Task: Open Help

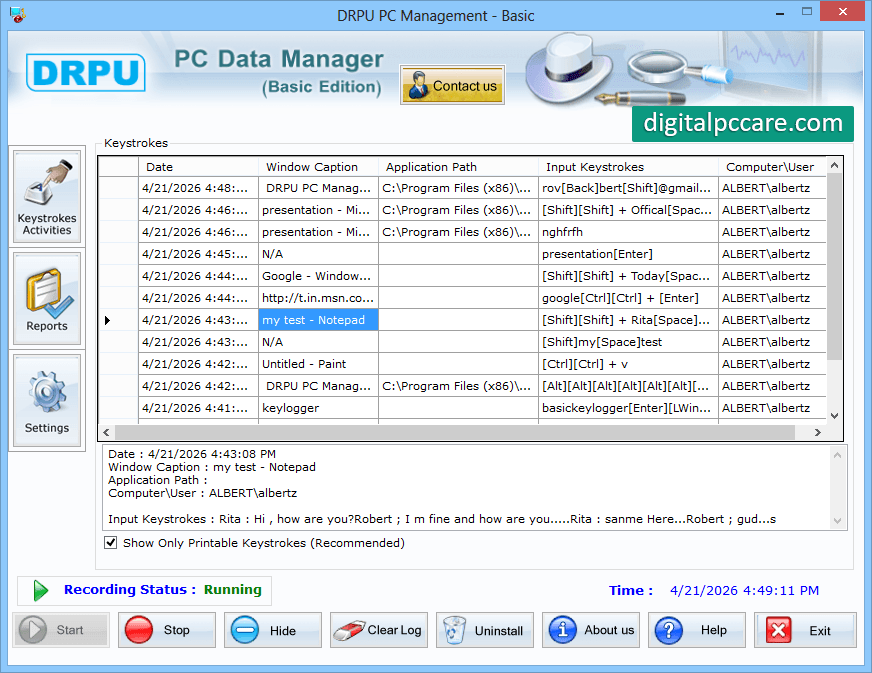Action: click(697, 630)
